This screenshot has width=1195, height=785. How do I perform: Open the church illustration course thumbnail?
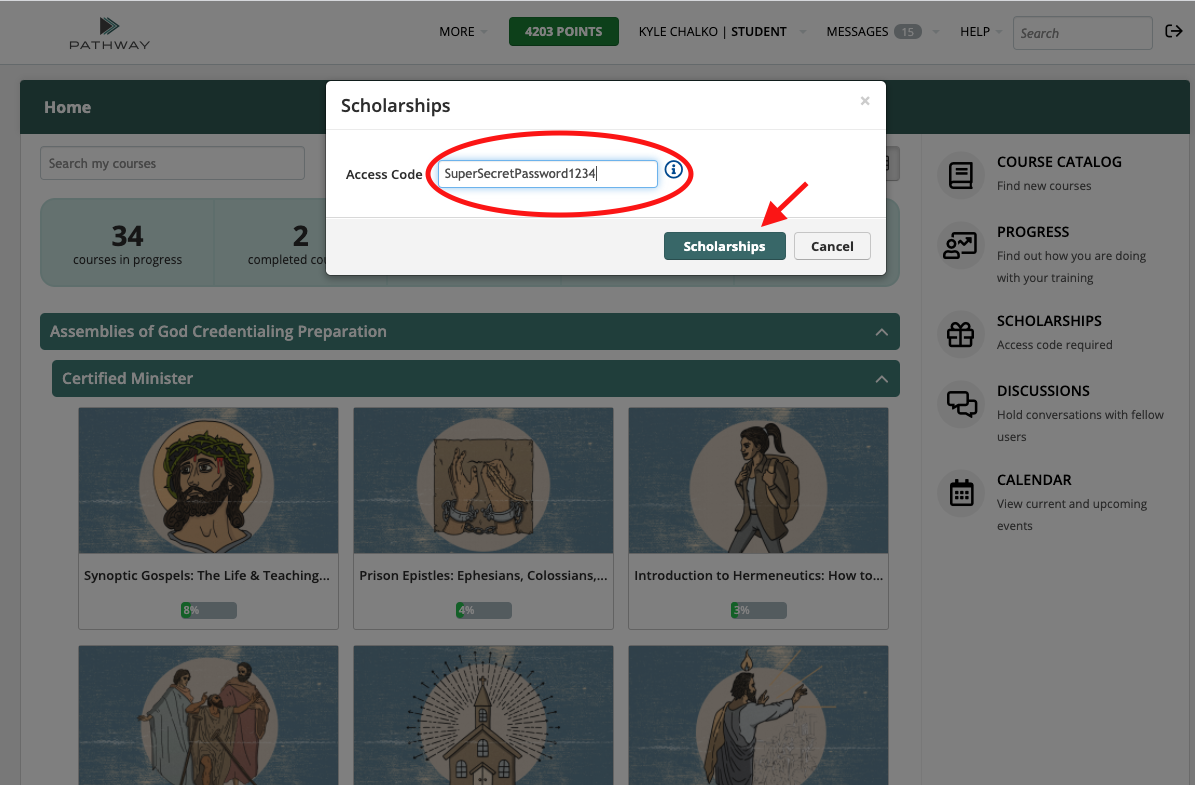pyautogui.click(x=483, y=715)
